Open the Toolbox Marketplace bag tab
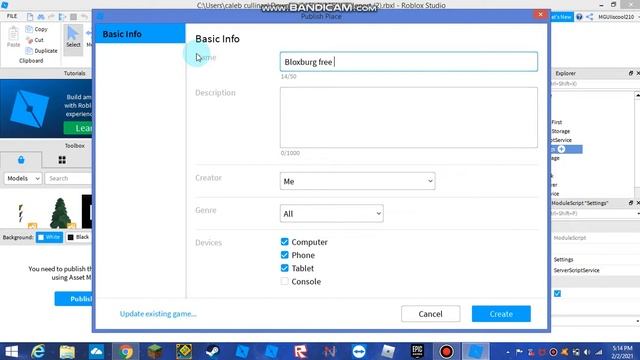Viewport: 640px width, 360px height. click(21, 160)
